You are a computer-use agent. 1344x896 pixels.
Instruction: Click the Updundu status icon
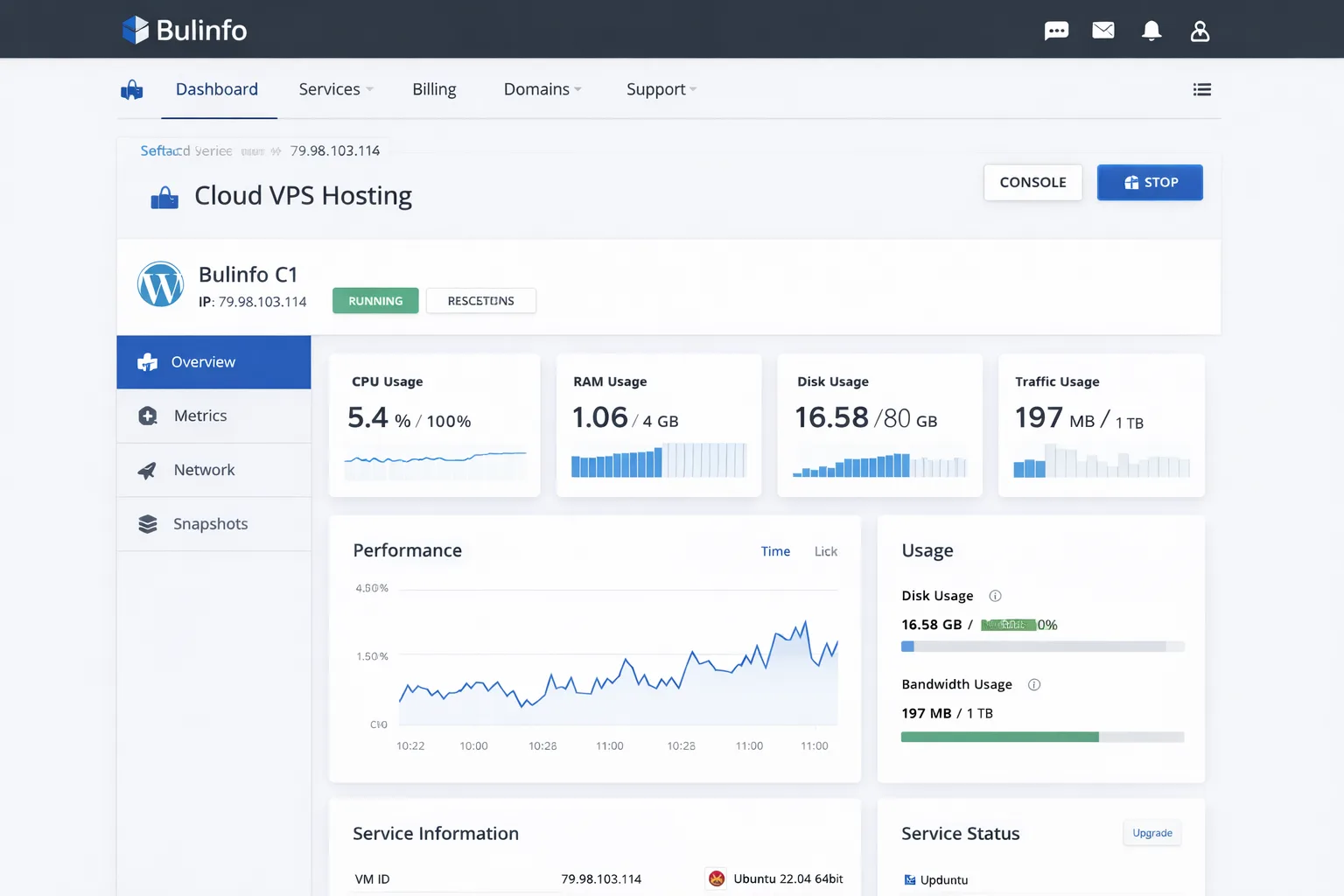(910, 880)
